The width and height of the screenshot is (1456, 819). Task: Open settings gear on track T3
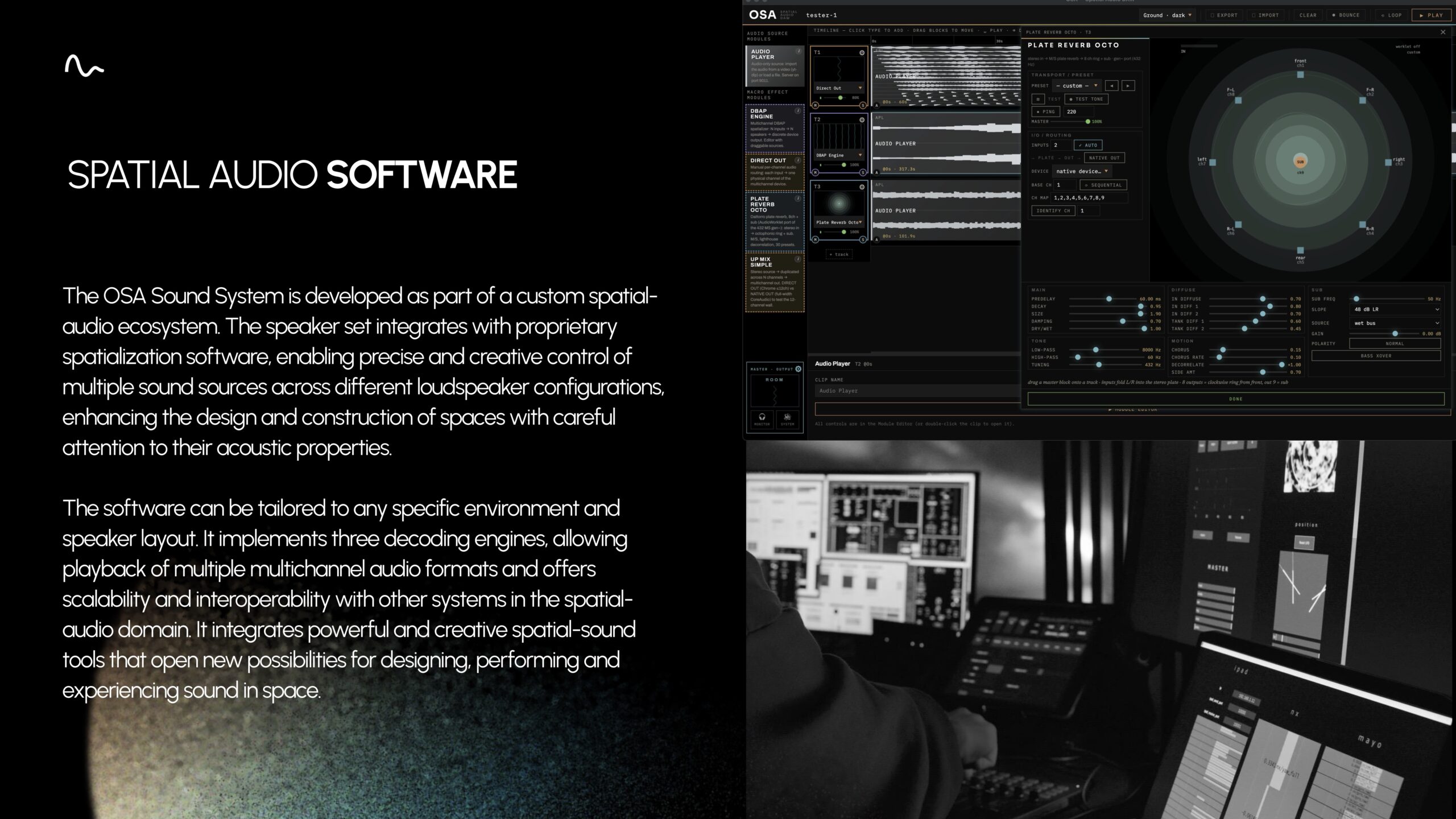(x=862, y=187)
